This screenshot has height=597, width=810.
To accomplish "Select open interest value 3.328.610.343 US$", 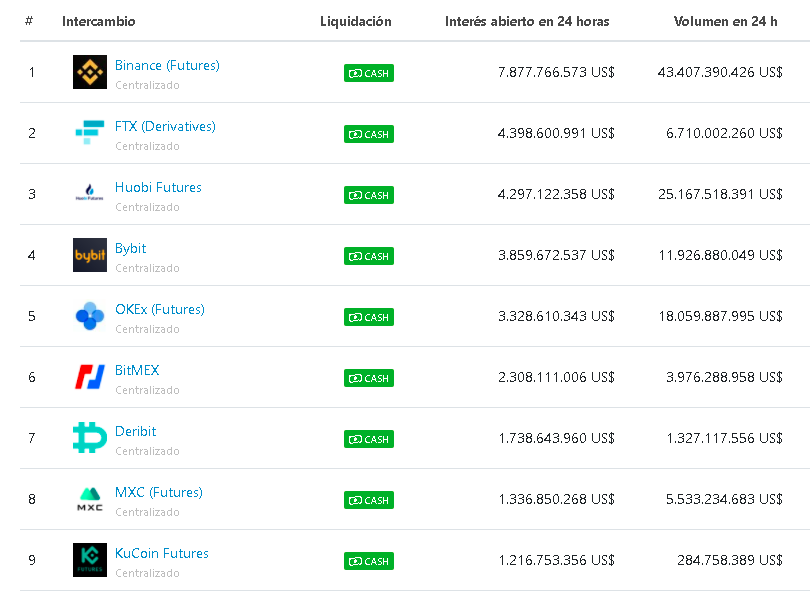I will pos(556,316).
